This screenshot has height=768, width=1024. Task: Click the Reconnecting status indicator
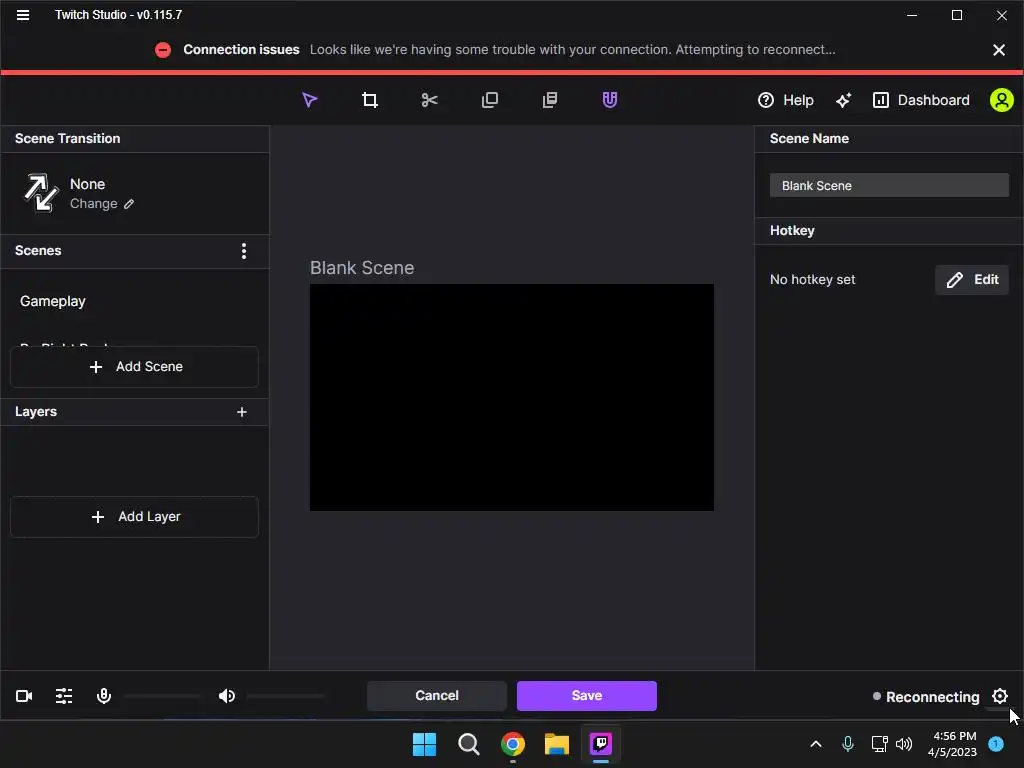(x=926, y=697)
